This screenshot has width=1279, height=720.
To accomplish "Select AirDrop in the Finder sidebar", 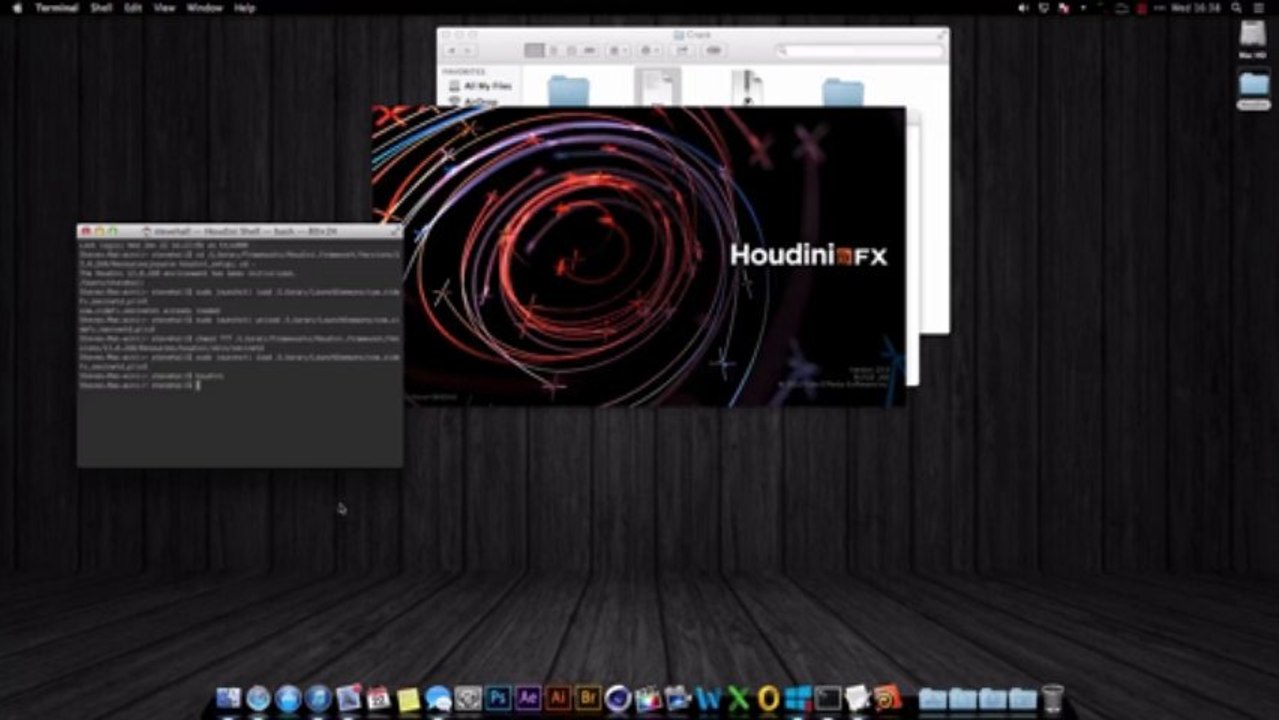I will [479, 101].
